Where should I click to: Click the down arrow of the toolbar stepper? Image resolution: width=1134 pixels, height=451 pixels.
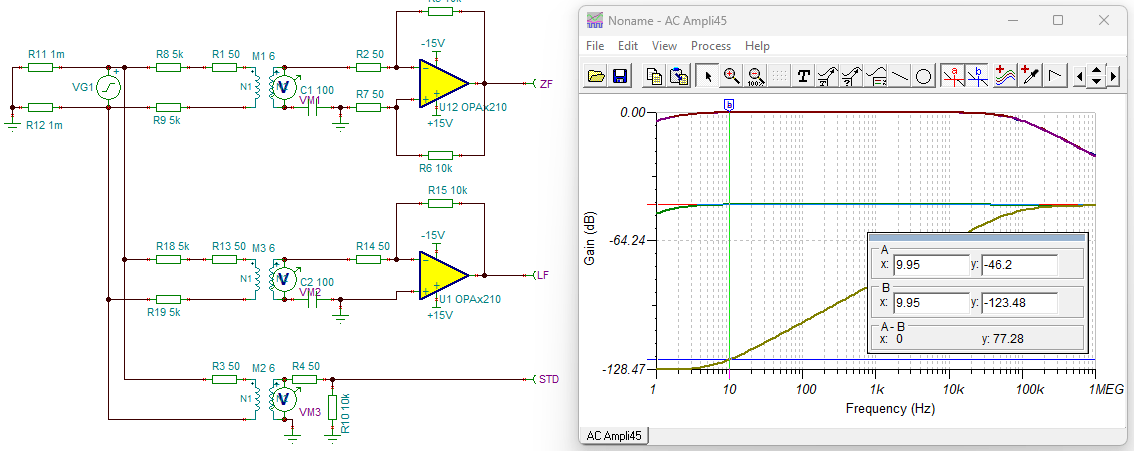pyautogui.click(x=1096, y=82)
